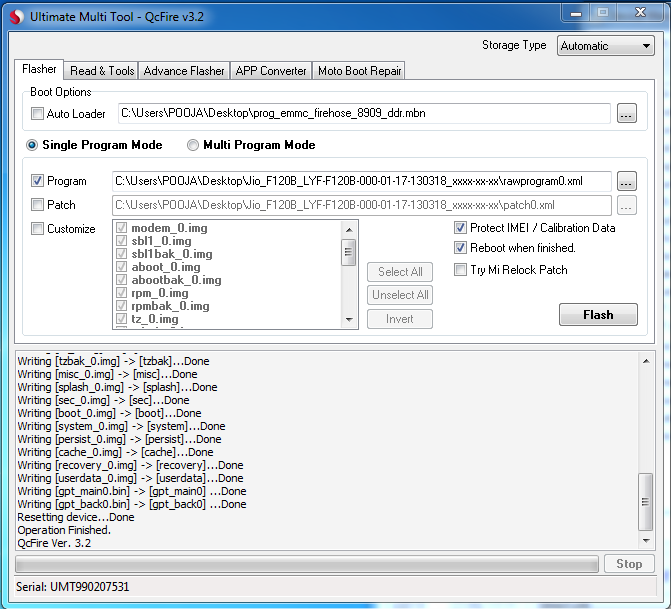Open the Storage Type dropdown
The width and height of the screenshot is (671, 609).
[x=606, y=46]
